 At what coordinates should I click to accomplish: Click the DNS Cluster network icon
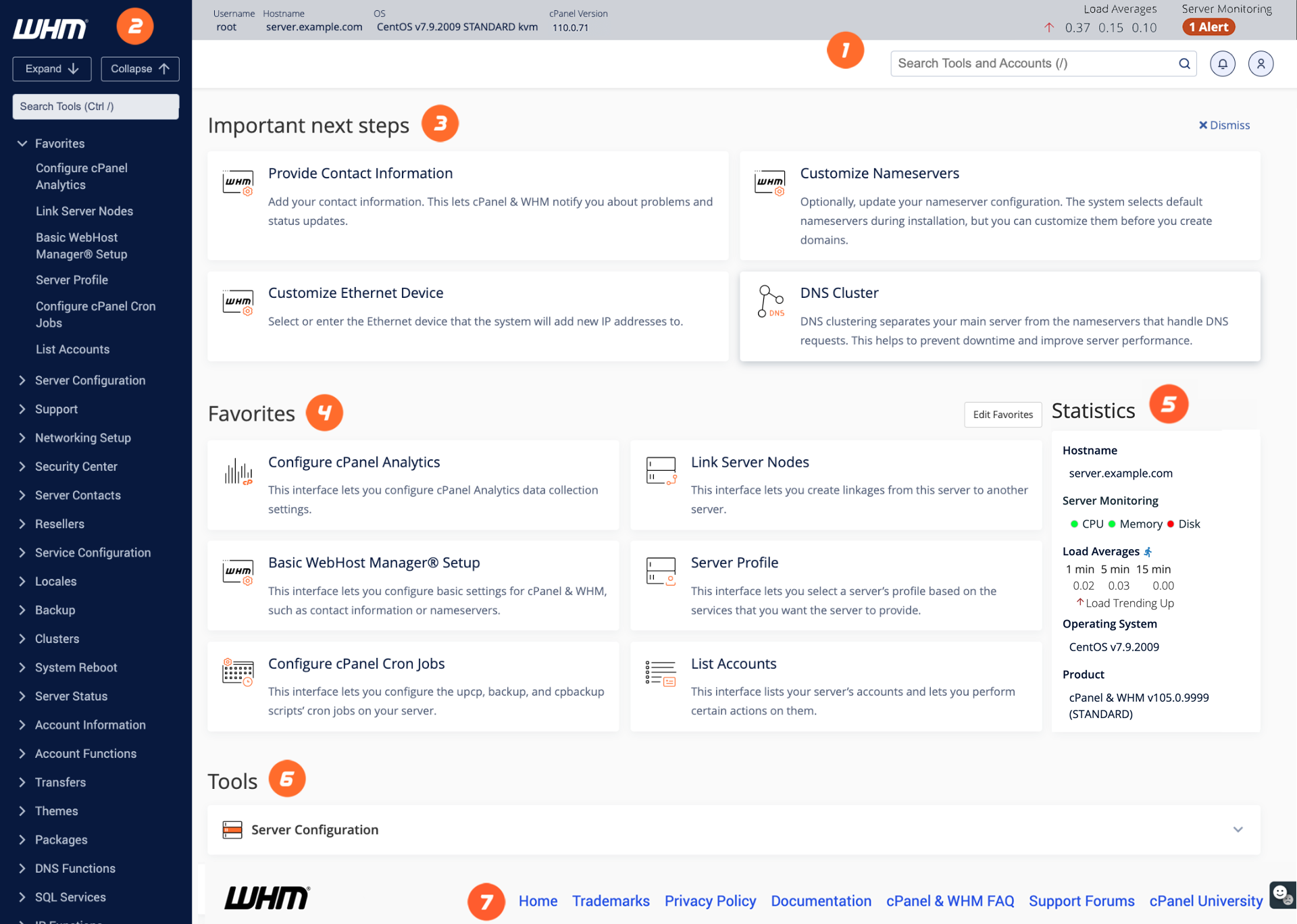770,301
